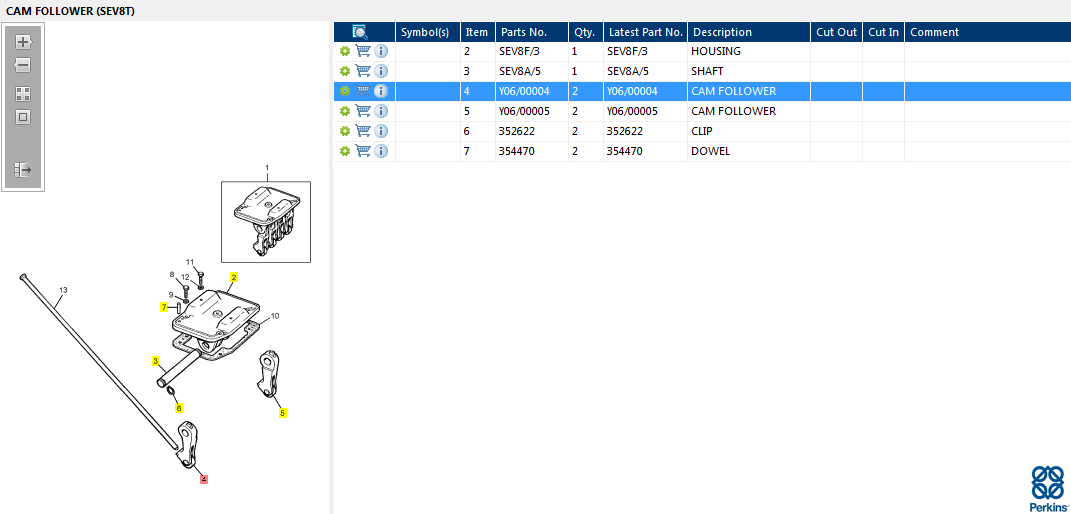Click callout 13 on the push rod
Screen dimensions: 1071x514
[x=63, y=290]
